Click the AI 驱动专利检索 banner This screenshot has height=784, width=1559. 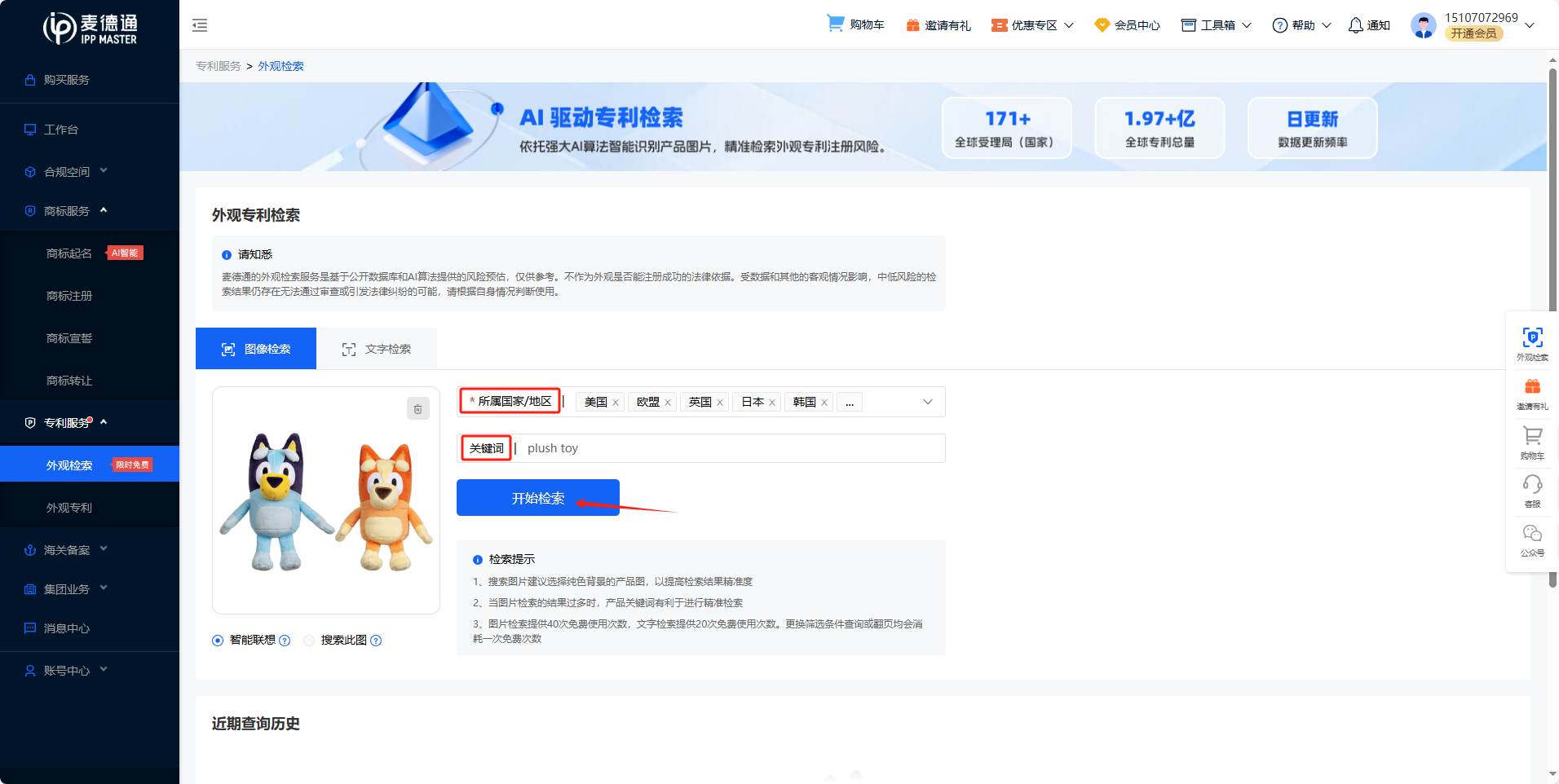(863, 126)
